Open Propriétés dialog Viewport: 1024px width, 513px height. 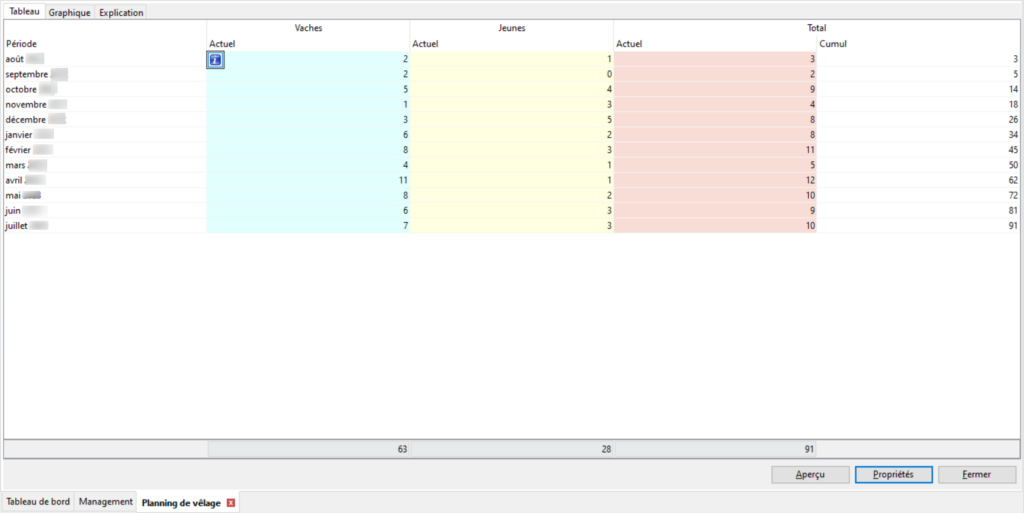893,474
